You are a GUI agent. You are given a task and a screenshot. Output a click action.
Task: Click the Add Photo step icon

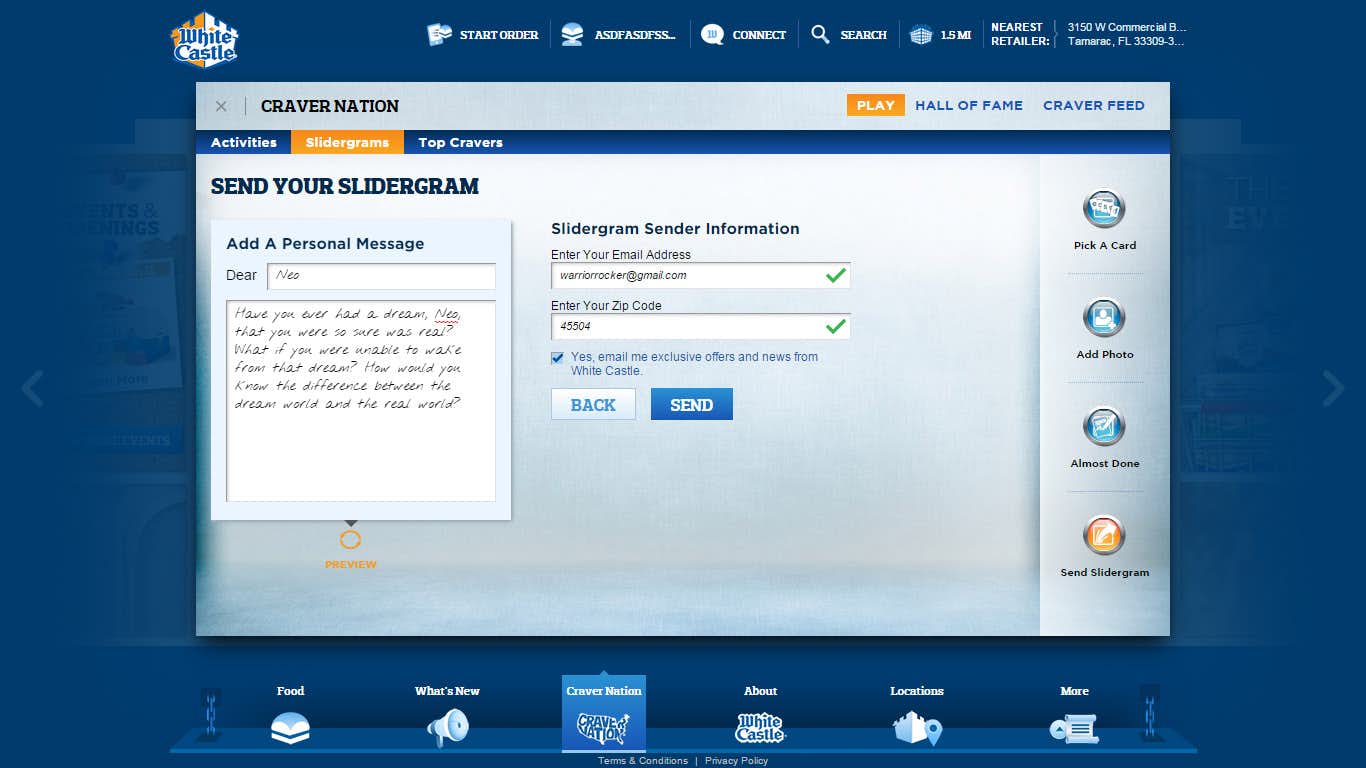(1104, 318)
